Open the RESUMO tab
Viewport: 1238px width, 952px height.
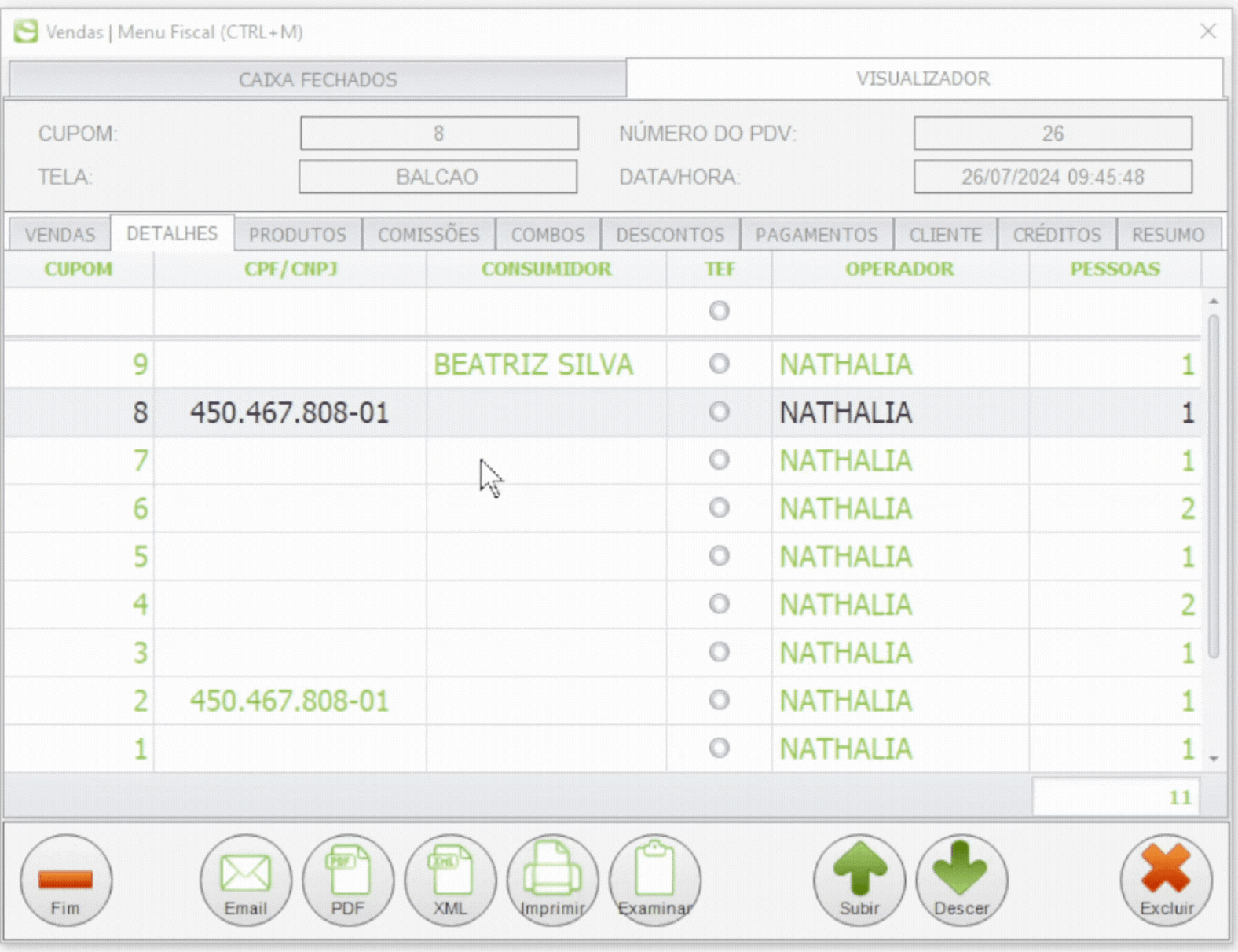click(x=1168, y=235)
